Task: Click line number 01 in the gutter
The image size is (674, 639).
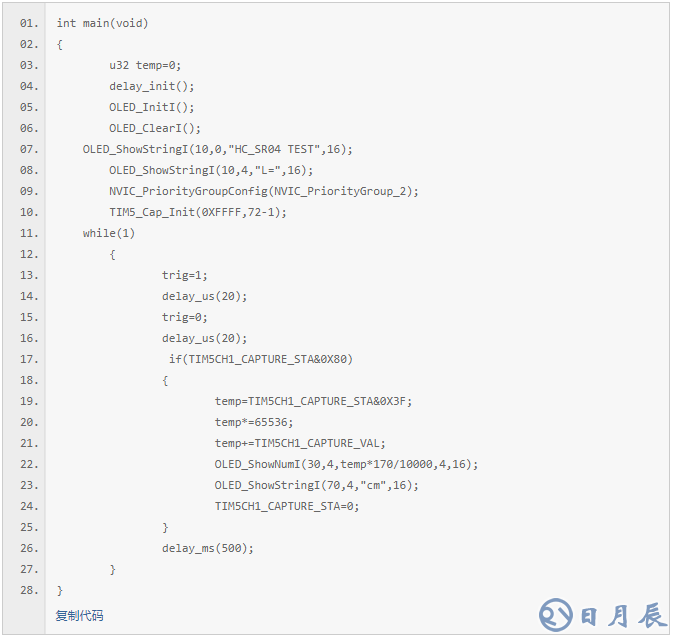Action: pyautogui.click(x=29, y=23)
